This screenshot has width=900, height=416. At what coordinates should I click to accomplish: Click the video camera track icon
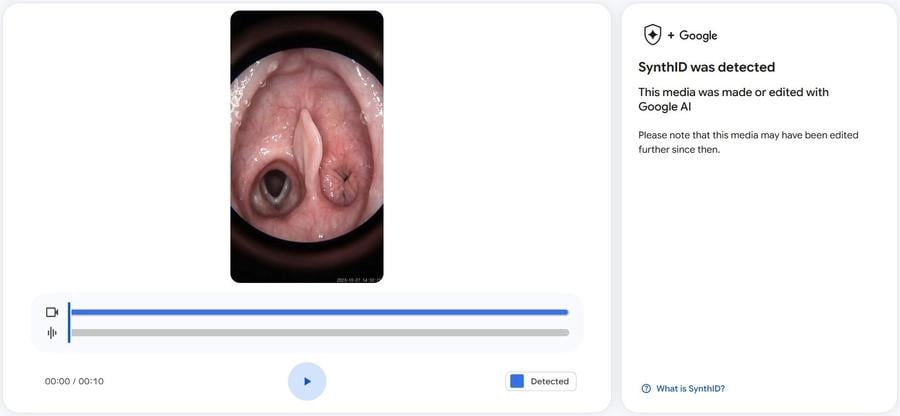point(52,312)
